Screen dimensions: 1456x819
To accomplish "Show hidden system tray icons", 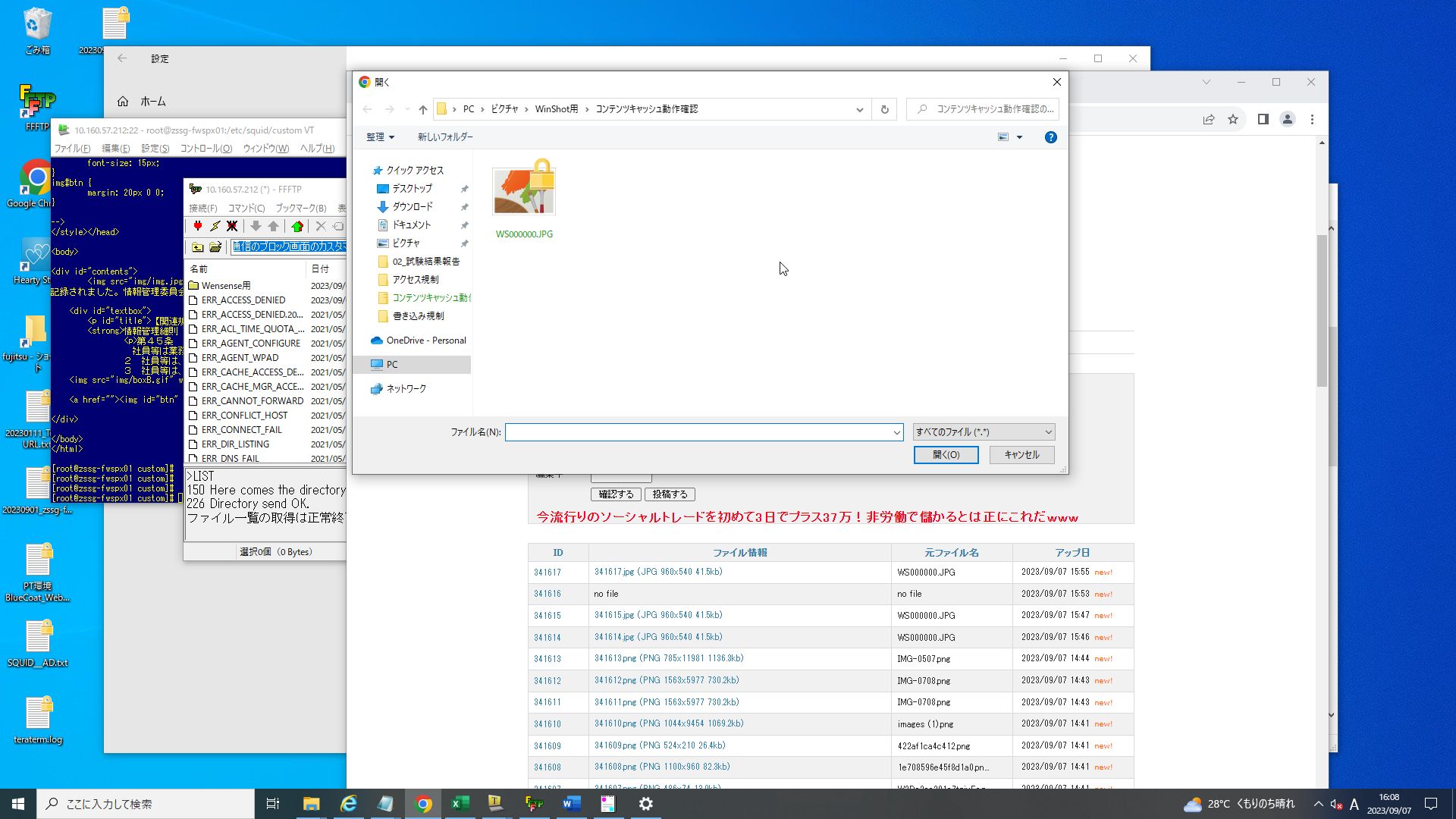I will [x=1318, y=804].
